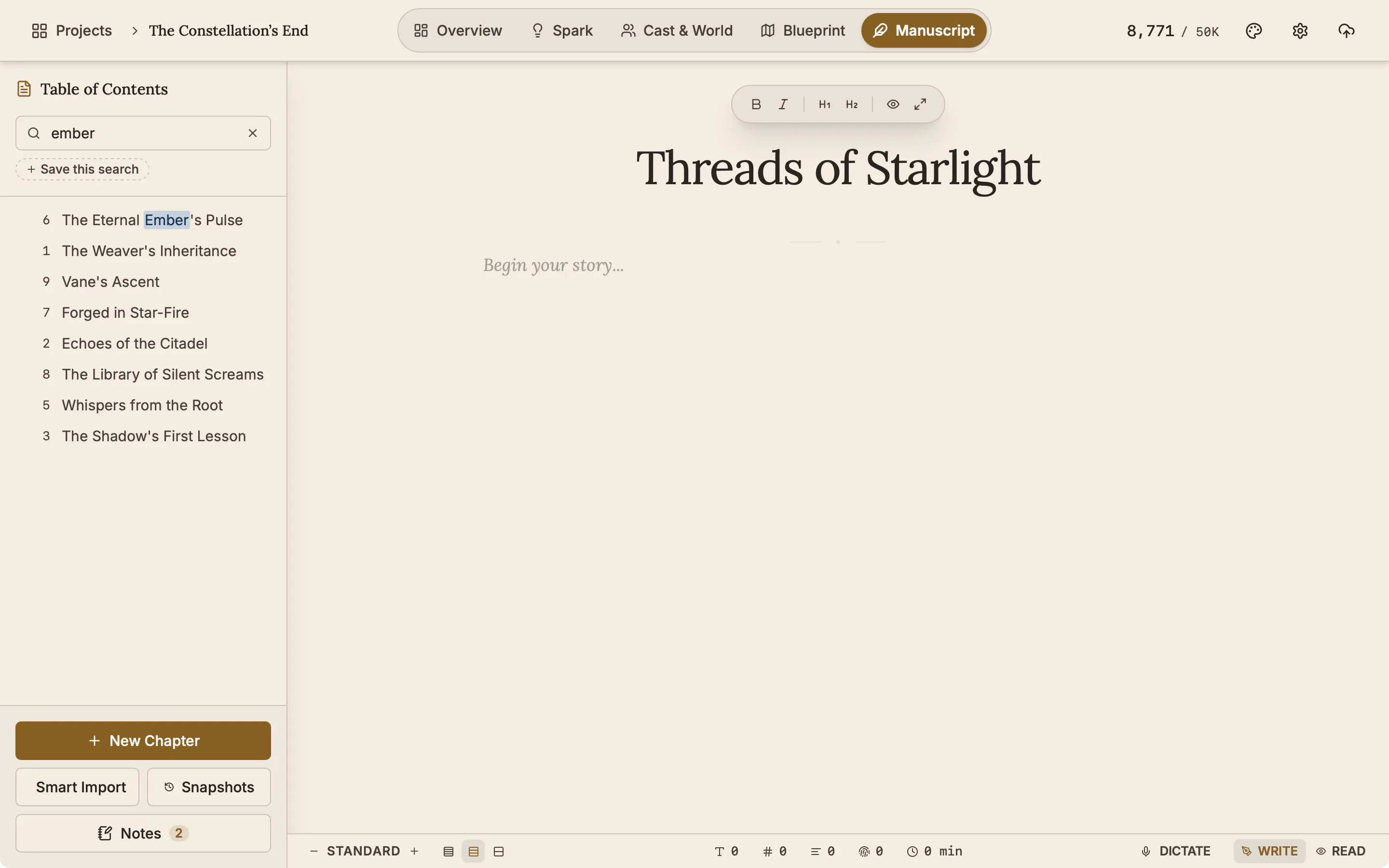This screenshot has width=1389, height=868.
Task: Open The Constellation's End breadcrumb
Action: point(229,30)
